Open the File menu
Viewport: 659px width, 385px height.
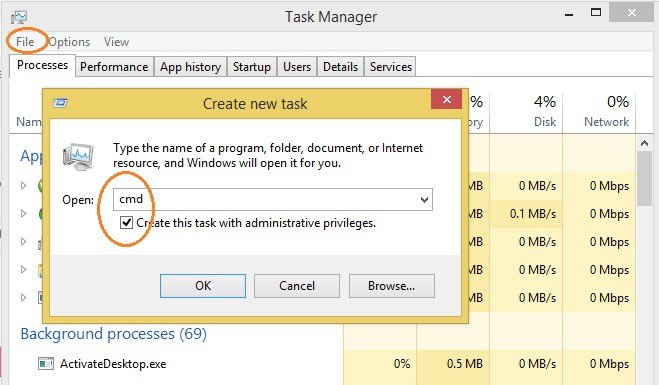pyautogui.click(x=25, y=42)
